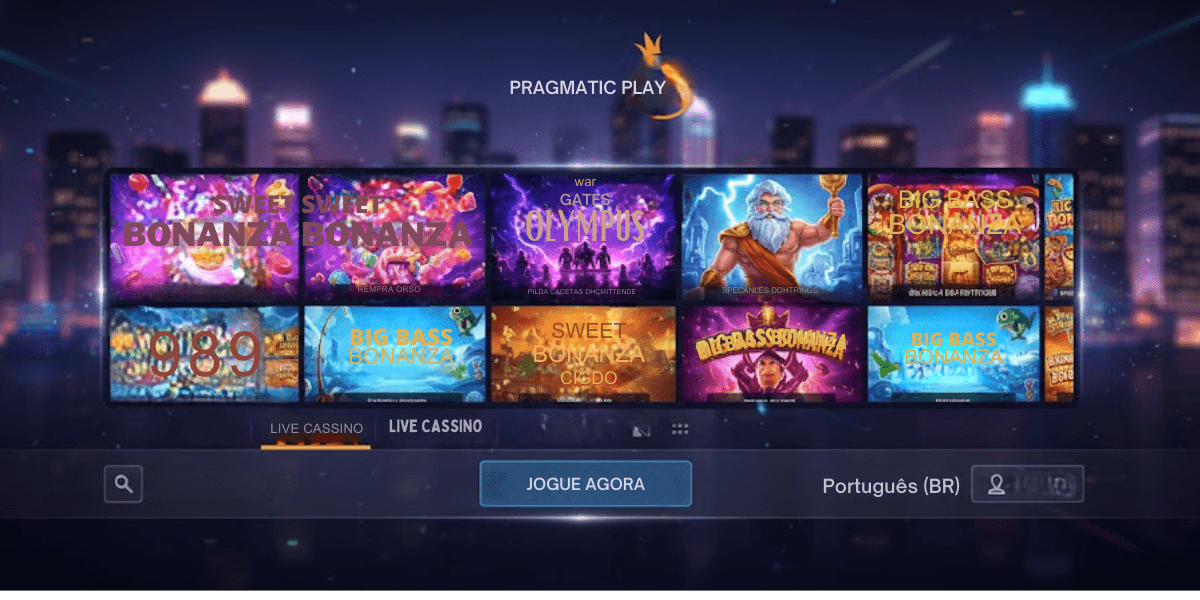Click the Pragmatic Play title text
The image size is (1200, 600).
[587, 87]
